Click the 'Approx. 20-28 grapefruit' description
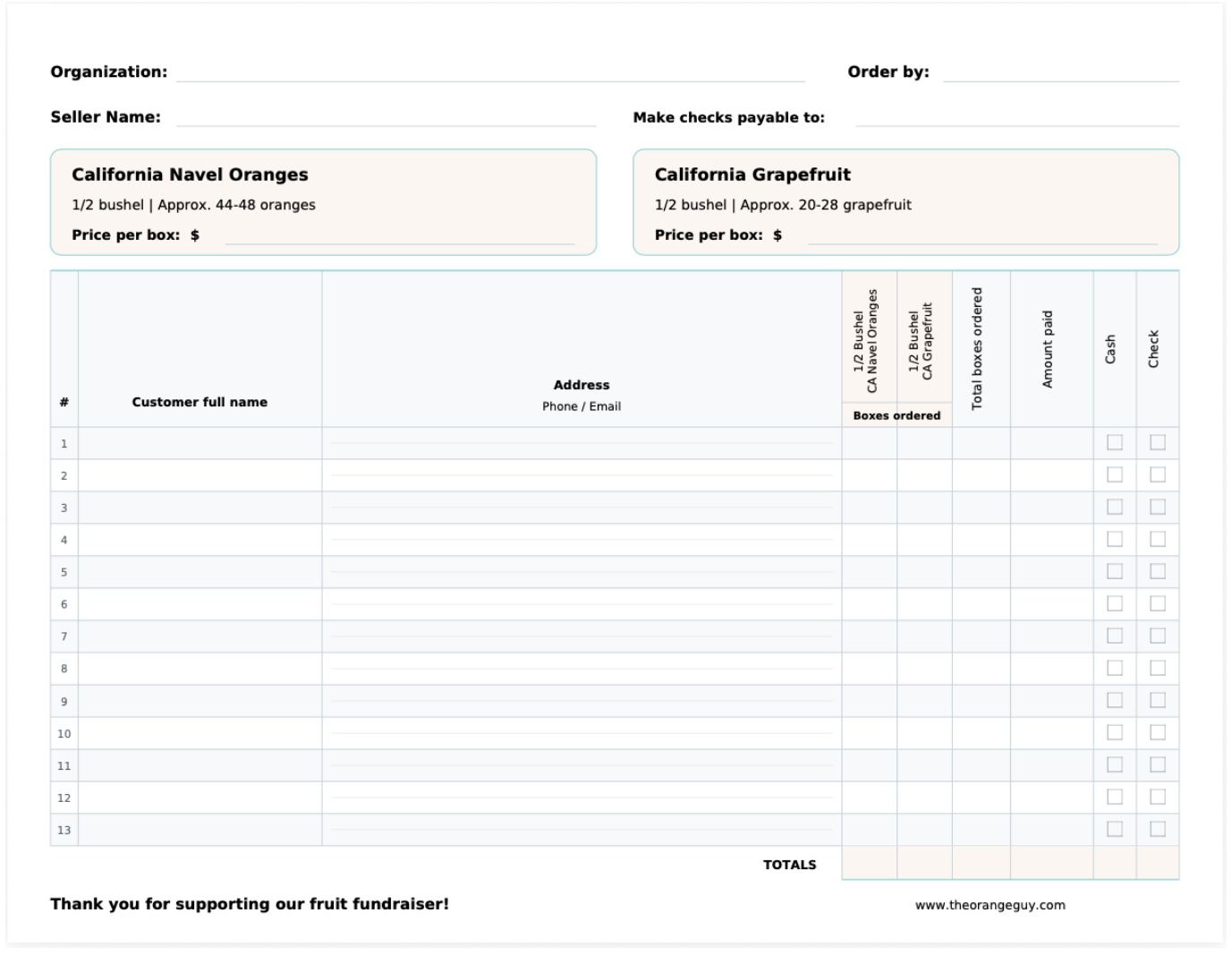 click(x=826, y=205)
